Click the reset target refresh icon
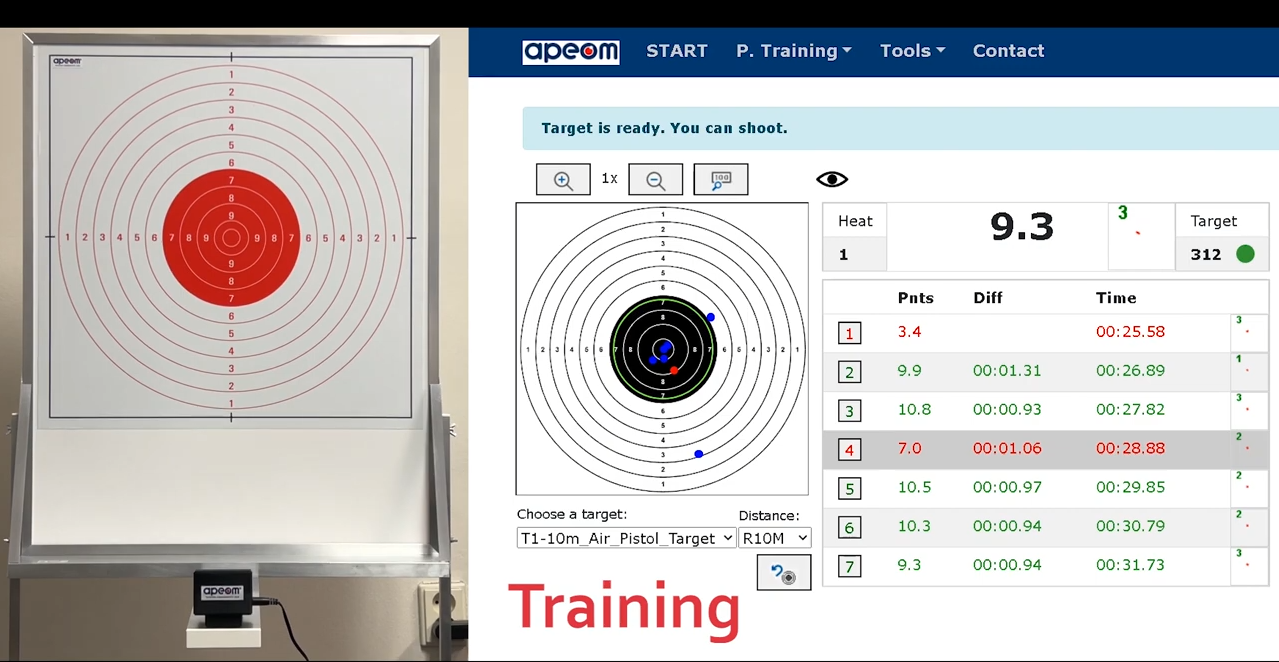This screenshot has height=662, width=1279. point(783,573)
